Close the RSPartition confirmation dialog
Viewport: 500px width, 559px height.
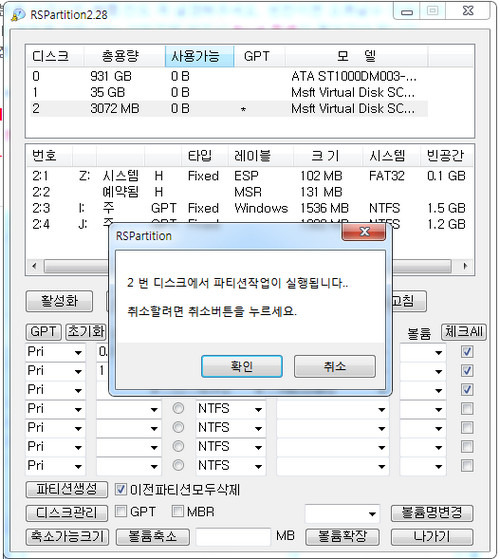[364, 232]
